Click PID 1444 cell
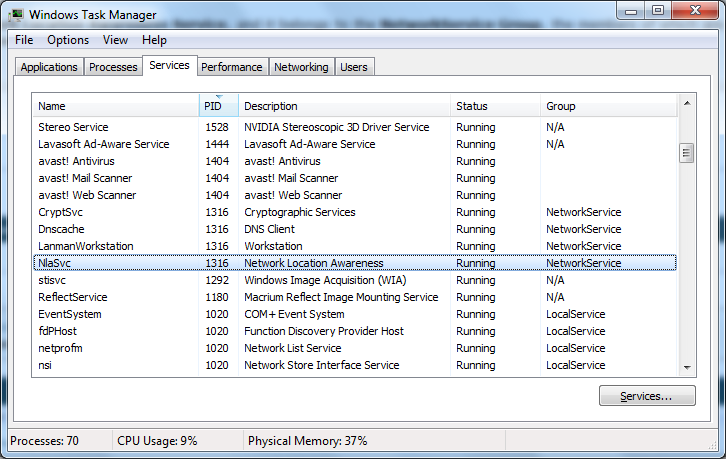Screen dimensions: 726x459 [x=217, y=145]
